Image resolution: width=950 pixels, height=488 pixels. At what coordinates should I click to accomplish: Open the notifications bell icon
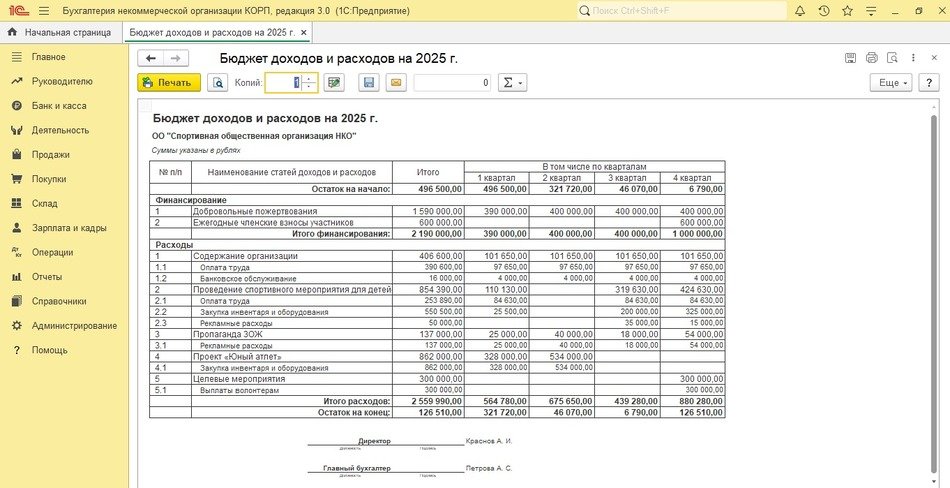(801, 10)
